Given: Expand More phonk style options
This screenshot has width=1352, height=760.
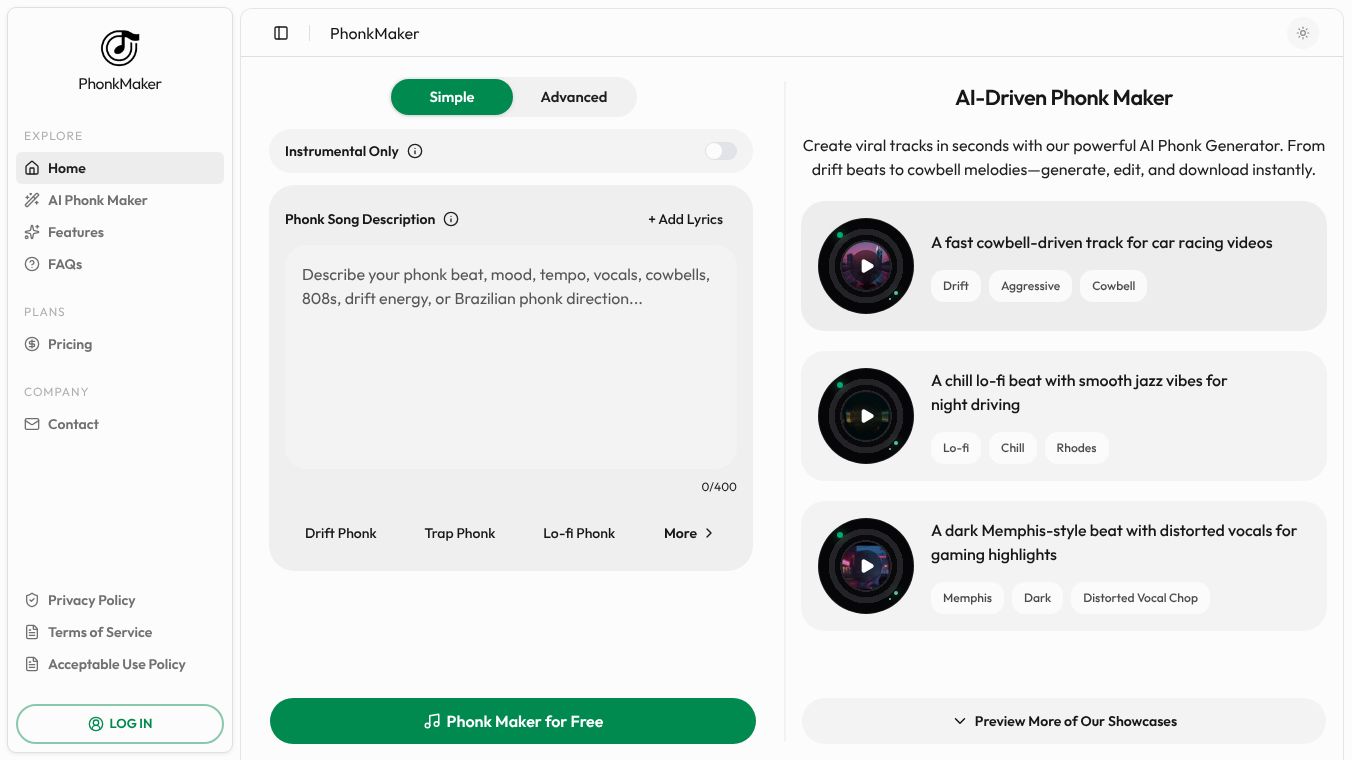Looking at the screenshot, I should pyautogui.click(x=688, y=533).
